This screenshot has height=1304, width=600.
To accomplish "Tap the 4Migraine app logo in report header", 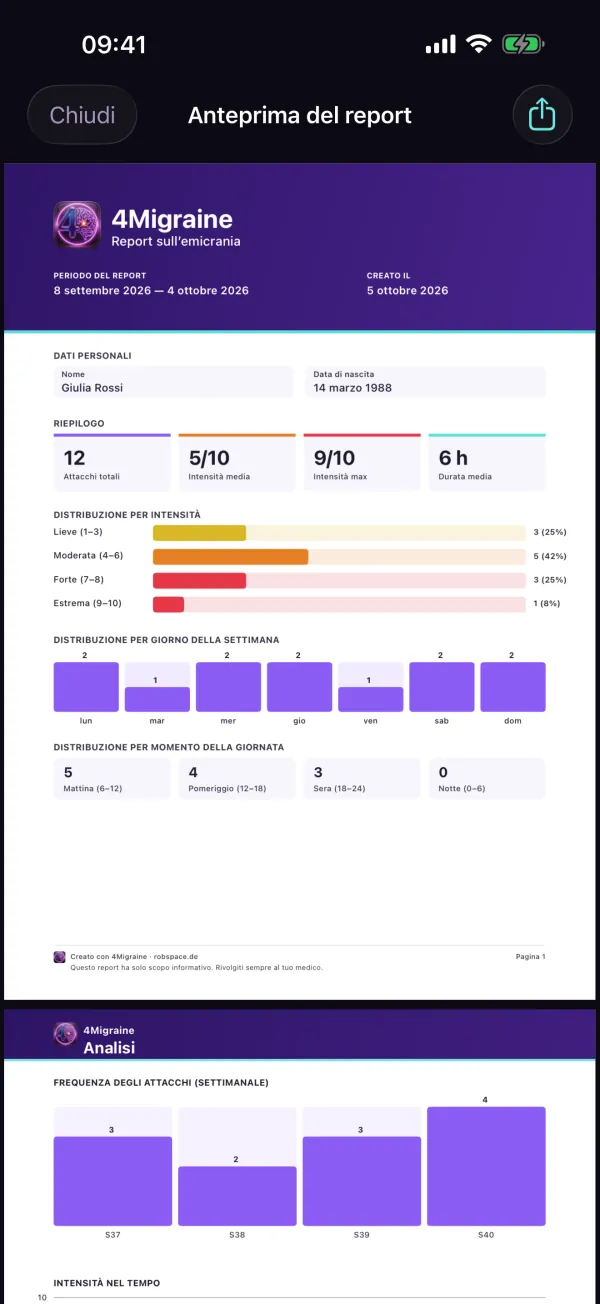I will pos(77,226).
